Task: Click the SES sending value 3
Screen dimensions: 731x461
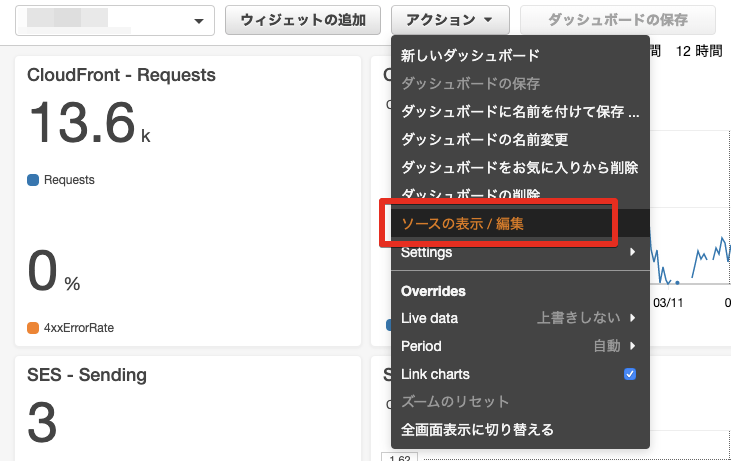Action: (42, 423)
